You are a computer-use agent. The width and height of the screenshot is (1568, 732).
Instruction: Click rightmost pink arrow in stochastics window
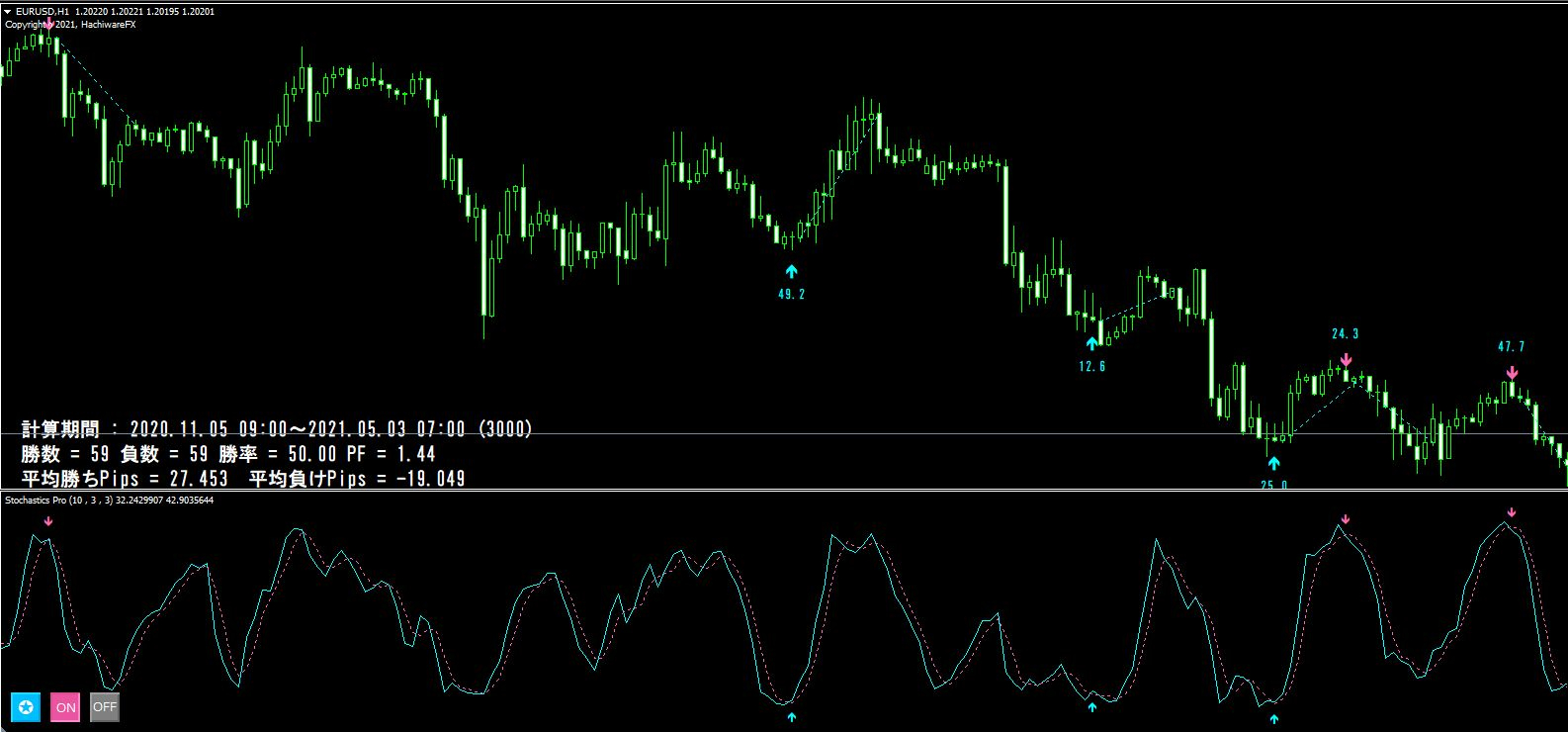tap(1512, 512)
